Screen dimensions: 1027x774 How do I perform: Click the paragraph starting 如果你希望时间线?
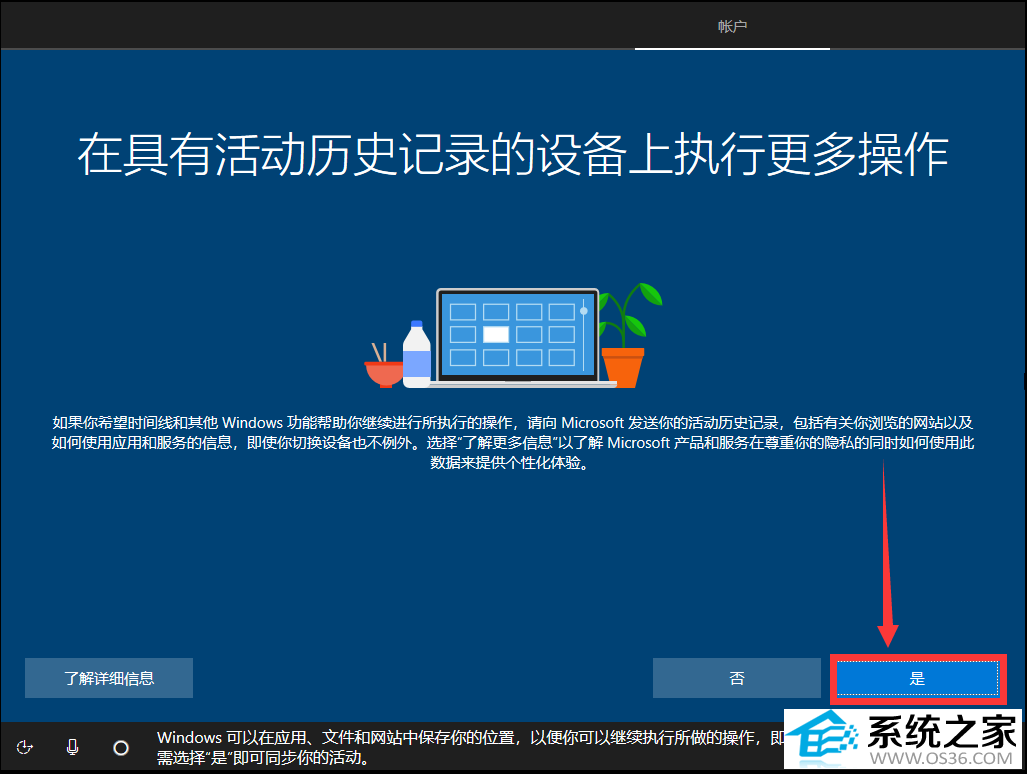coord(513,443)
